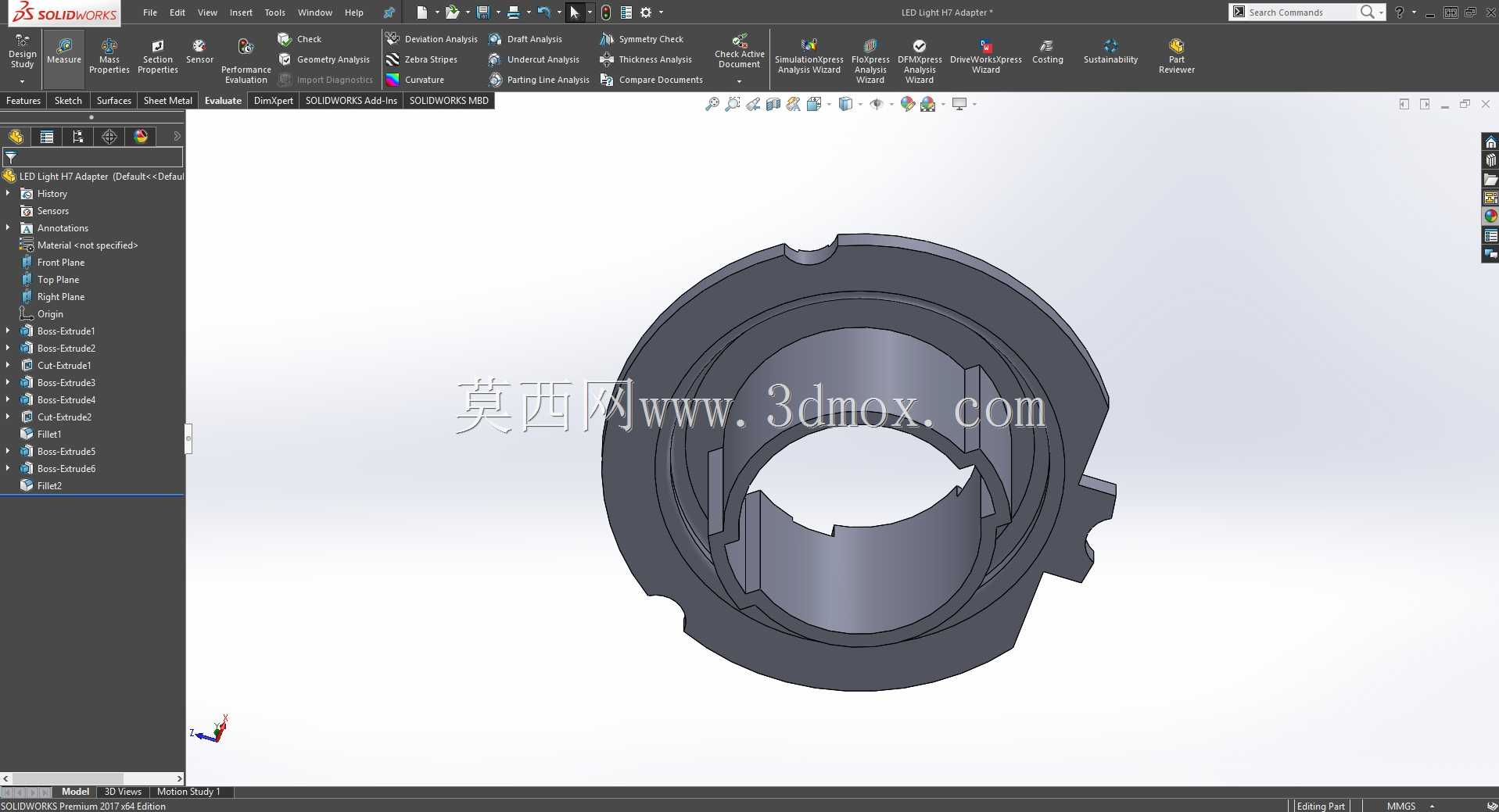
Task: Launch FloXpress Analysis Wizard
Action: pos(870,61)
